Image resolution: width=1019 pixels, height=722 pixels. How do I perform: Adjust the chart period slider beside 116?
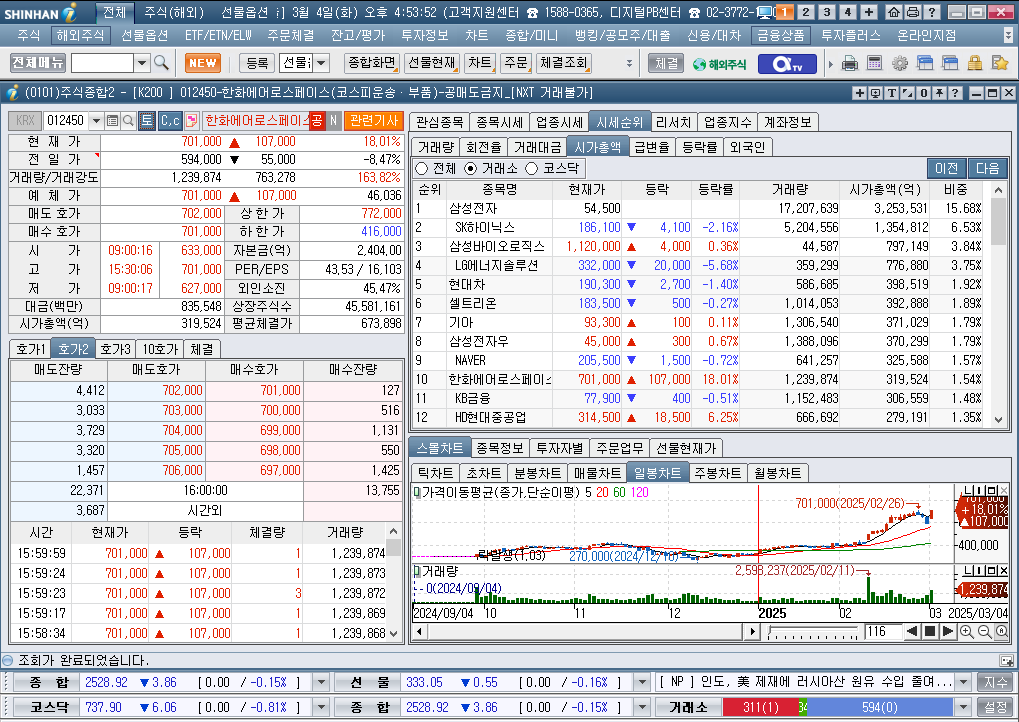pyautogui.click(x=812, y=632)
